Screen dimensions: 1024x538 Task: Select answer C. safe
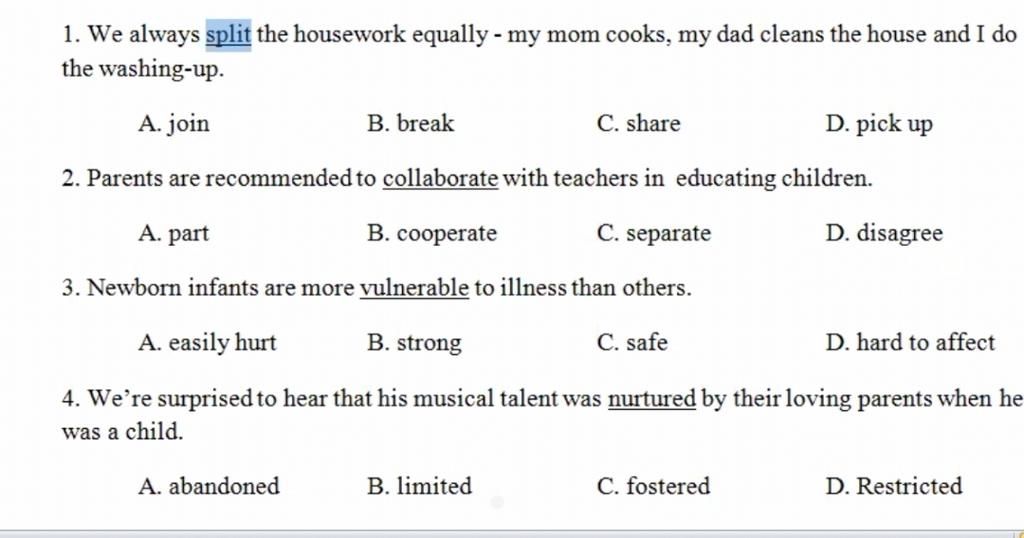pos(632,342)
